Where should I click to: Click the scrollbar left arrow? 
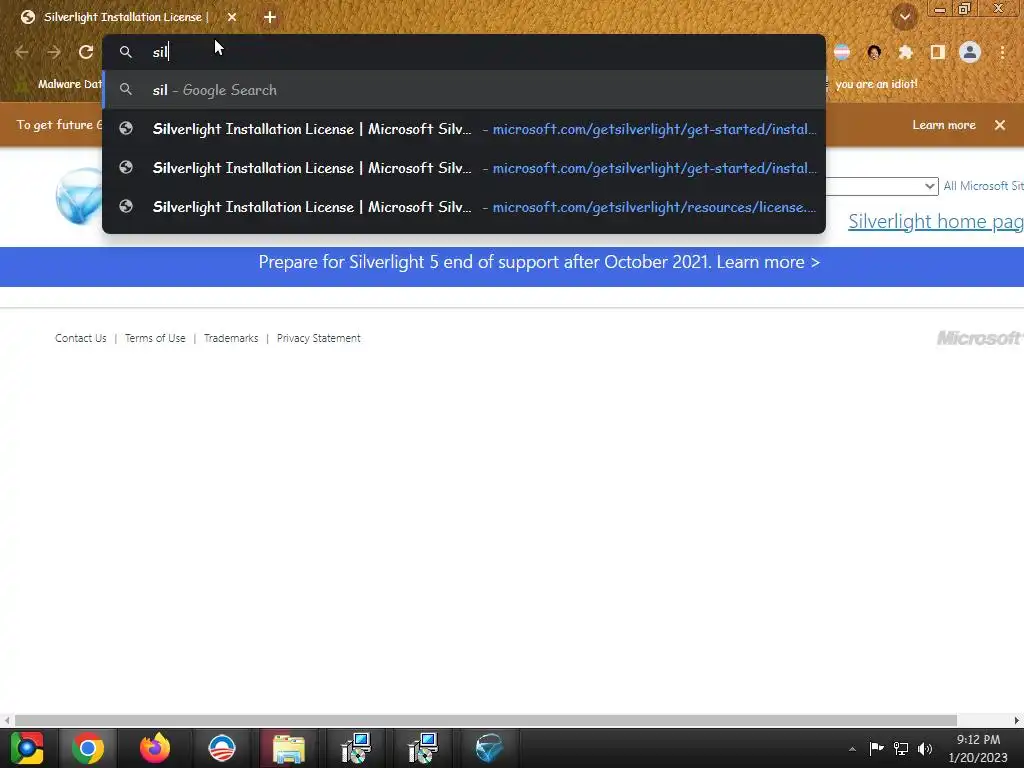coord(7,720)
